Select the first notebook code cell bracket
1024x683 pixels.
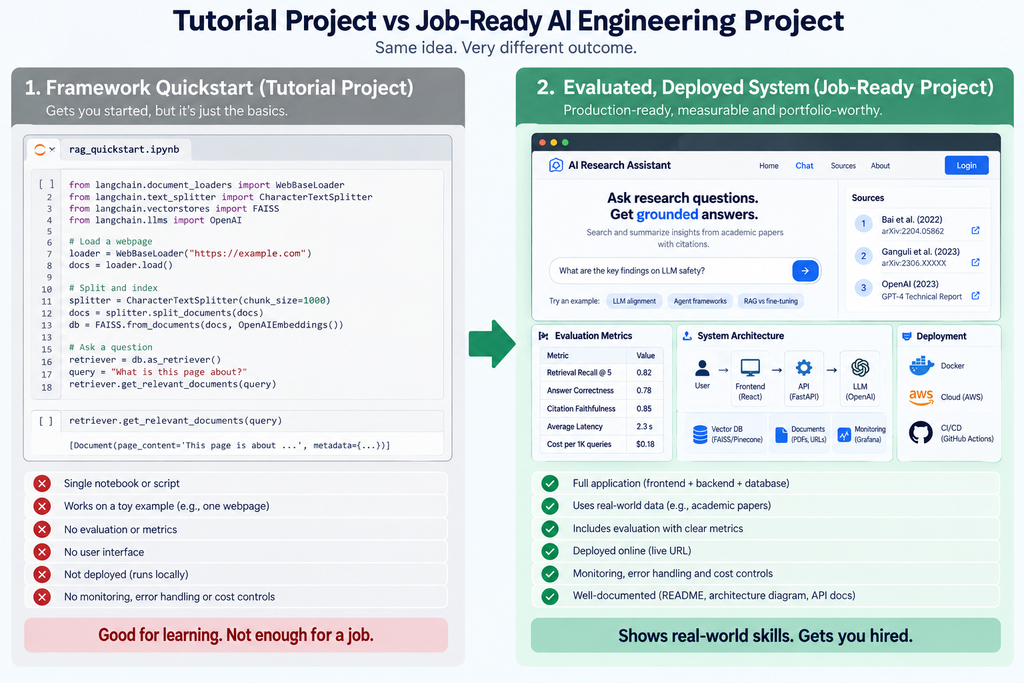click(x=46, y=184)
